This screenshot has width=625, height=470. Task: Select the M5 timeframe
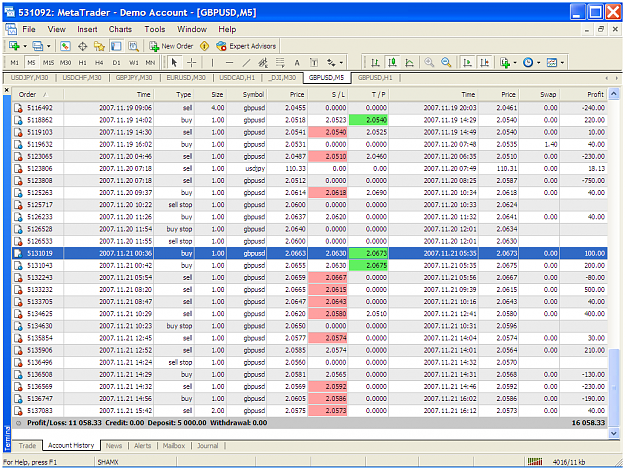[31, 63]
